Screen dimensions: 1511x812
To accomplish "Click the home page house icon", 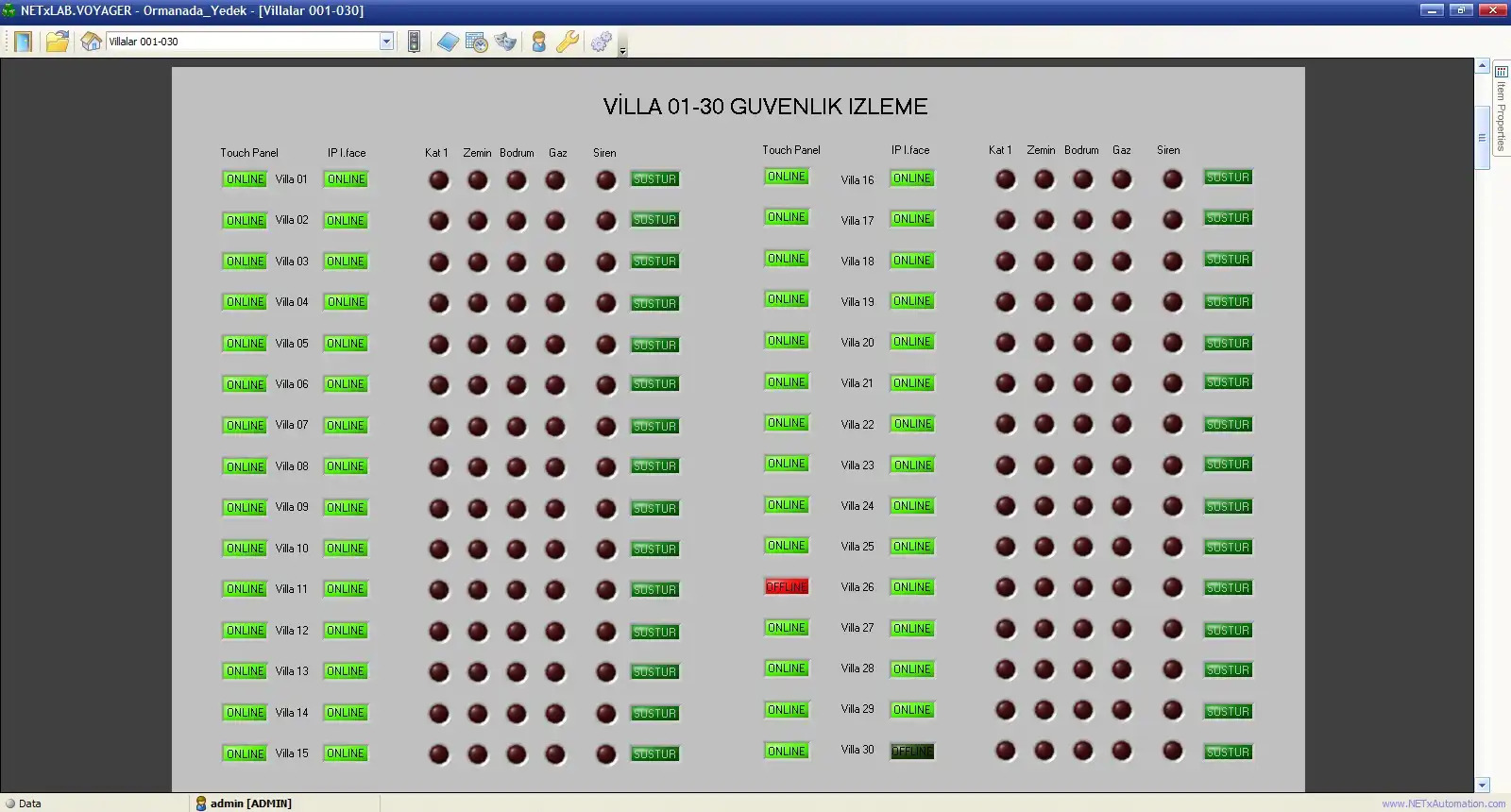I will 91,42.
